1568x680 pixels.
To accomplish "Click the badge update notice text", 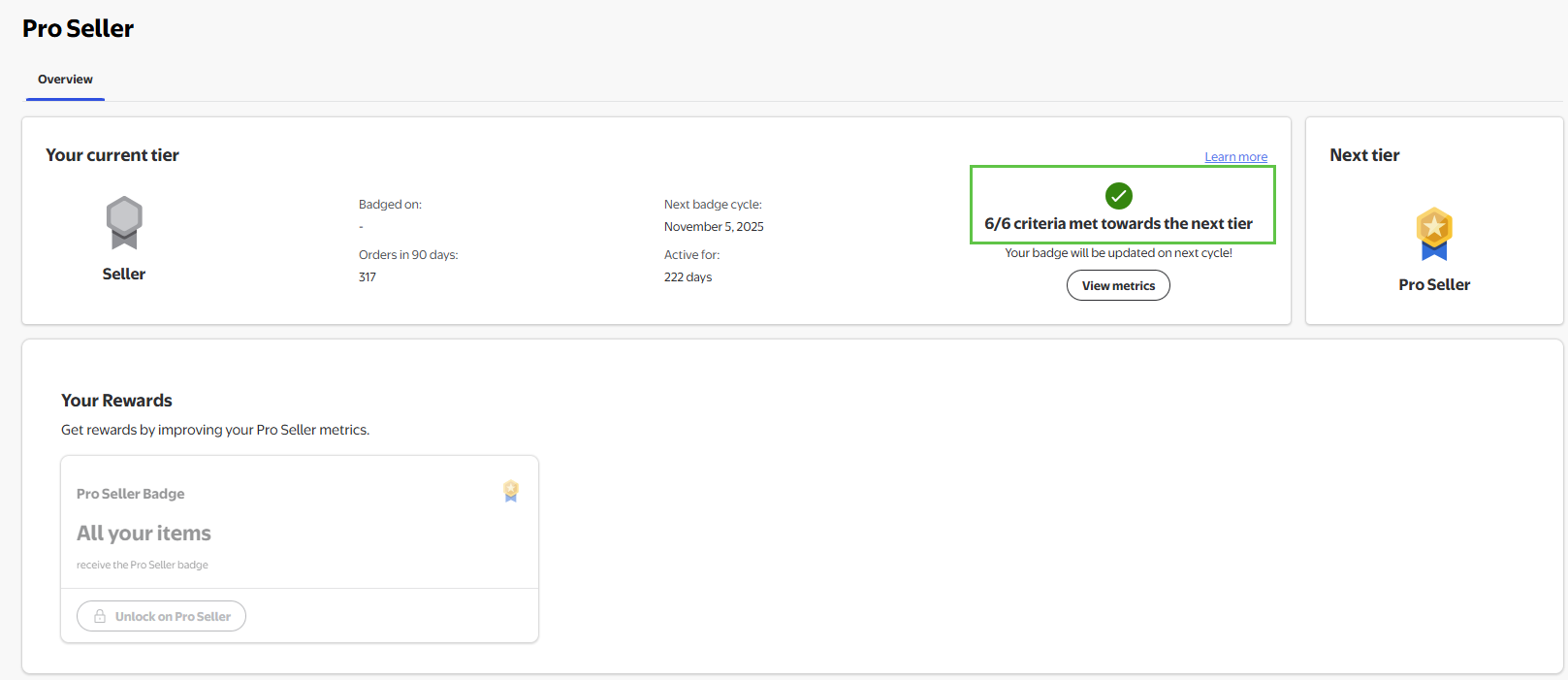I will pos(1118,253).
